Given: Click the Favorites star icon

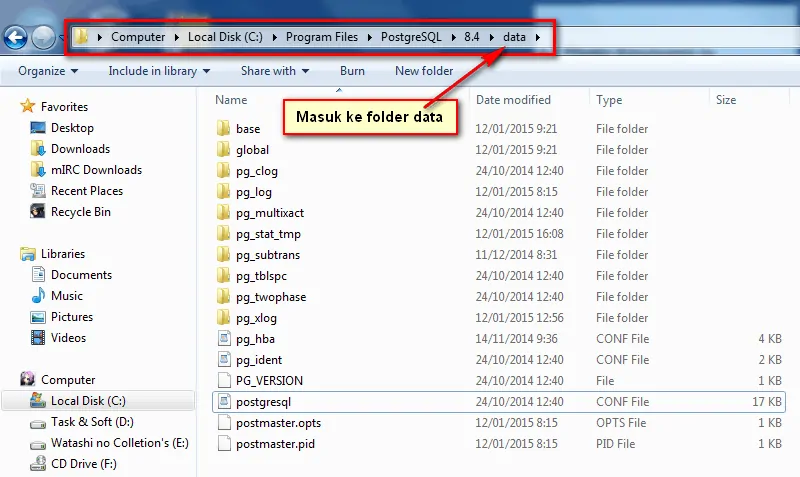Looking at the screenshot, I should [28, 106].
